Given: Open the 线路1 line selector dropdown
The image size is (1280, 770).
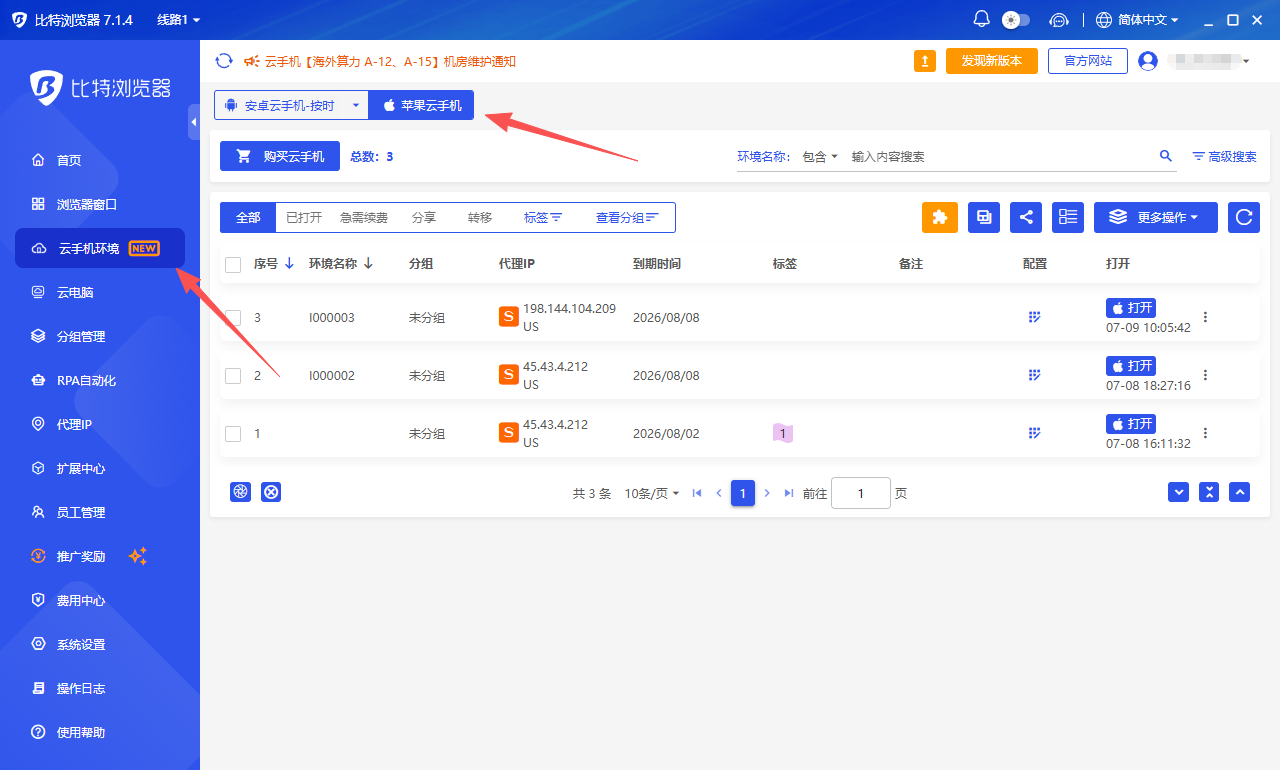Looking at the screenshot, I should point(178,19).
